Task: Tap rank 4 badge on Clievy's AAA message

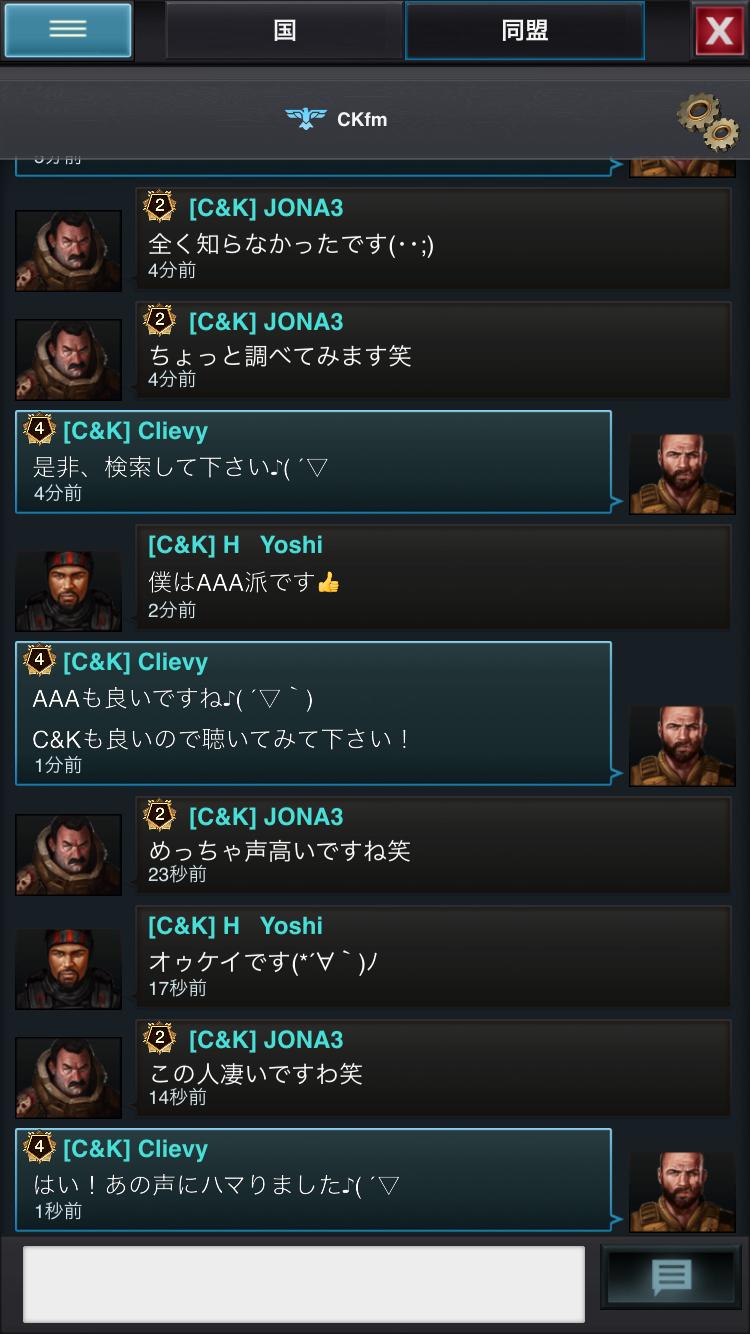Action: (39, 661)
